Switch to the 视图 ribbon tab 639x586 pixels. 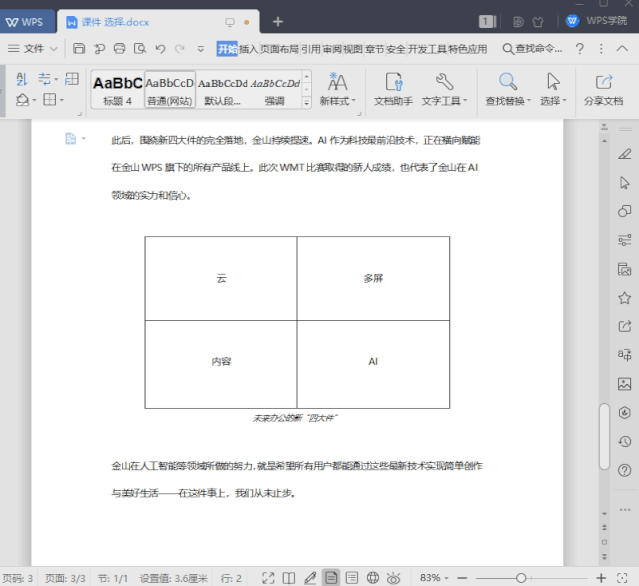[353, 49]
